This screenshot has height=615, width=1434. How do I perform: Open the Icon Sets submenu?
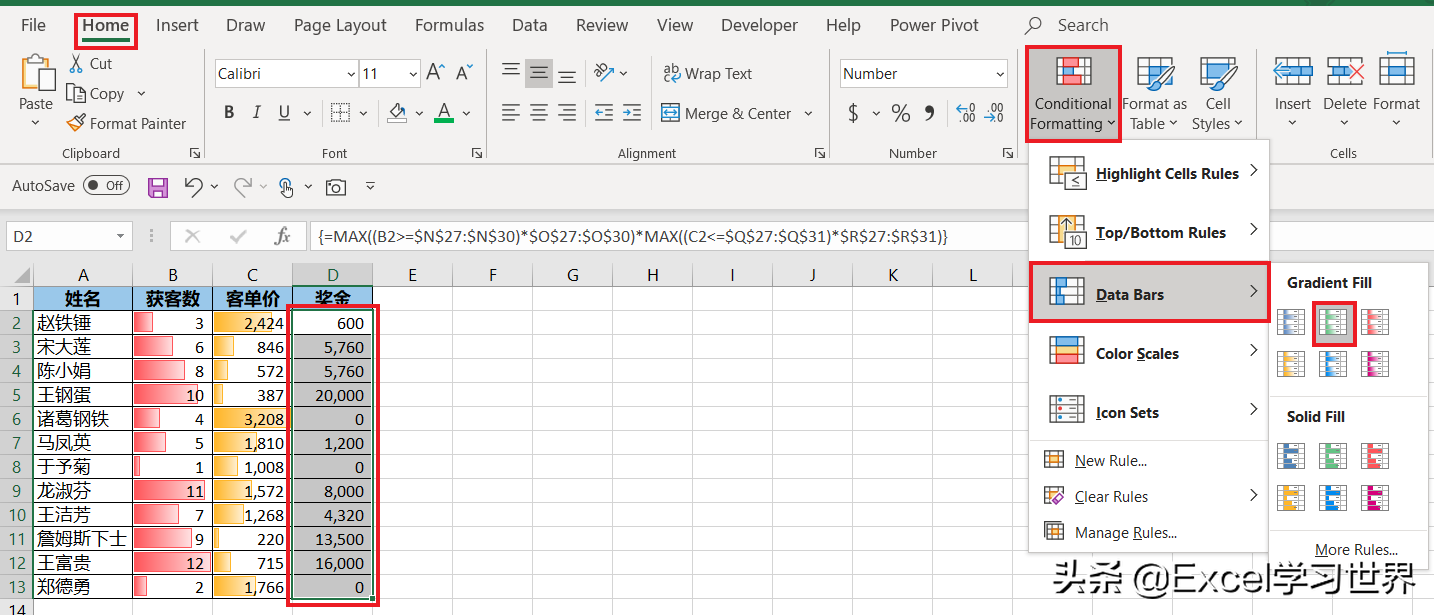pyautogui.click(x=1149, y=412)
